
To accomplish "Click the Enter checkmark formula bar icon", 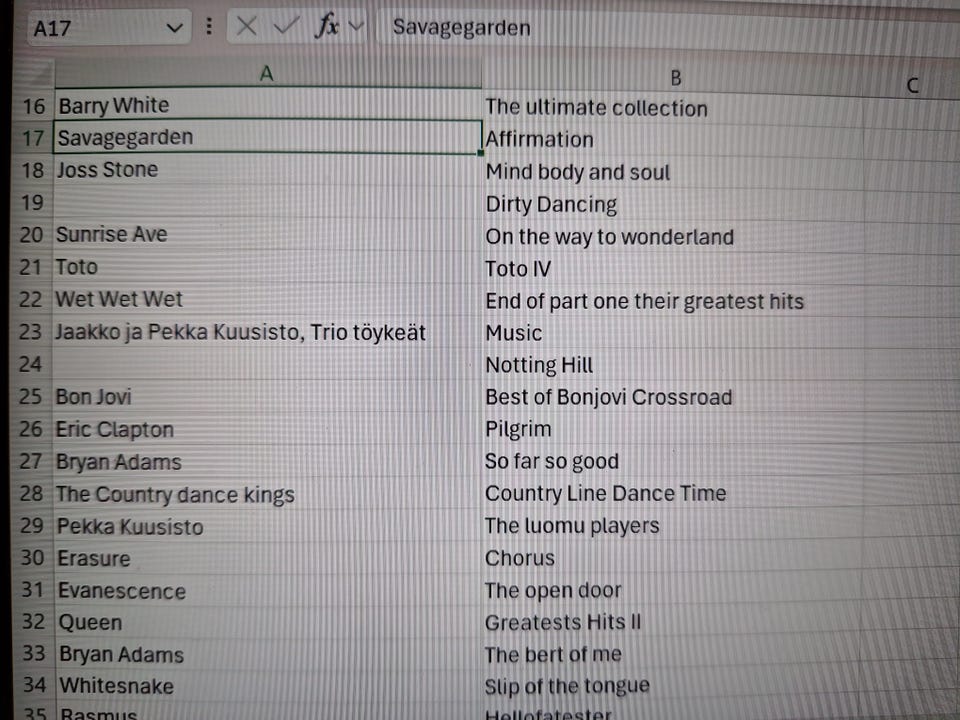I will click(x=285, y=26).
